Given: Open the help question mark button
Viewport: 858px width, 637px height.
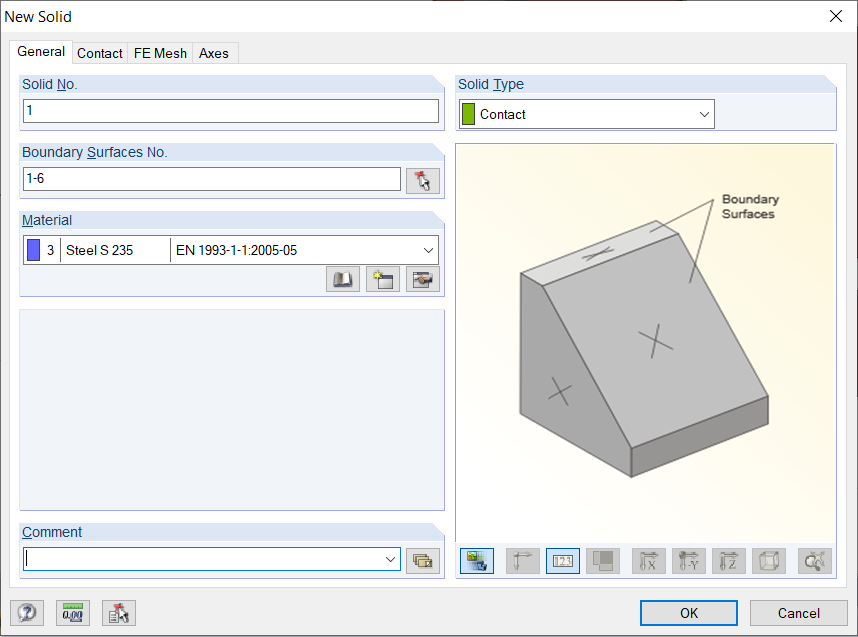Looking at the screenshot, I should (27, 613).
